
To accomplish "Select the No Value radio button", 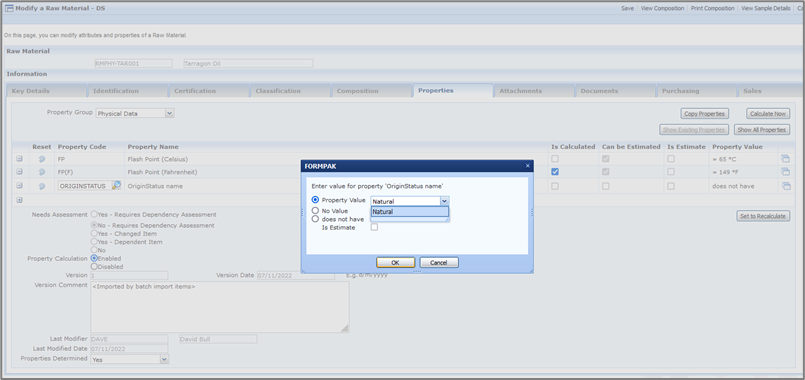I will pyautogui.click(x=315, y=210).
